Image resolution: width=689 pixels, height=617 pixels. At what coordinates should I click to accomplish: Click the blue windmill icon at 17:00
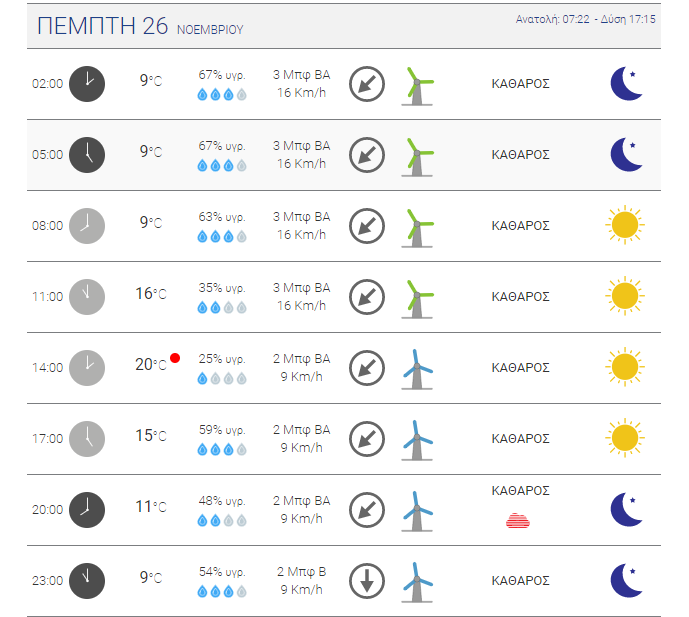click(x=417, y=439)
